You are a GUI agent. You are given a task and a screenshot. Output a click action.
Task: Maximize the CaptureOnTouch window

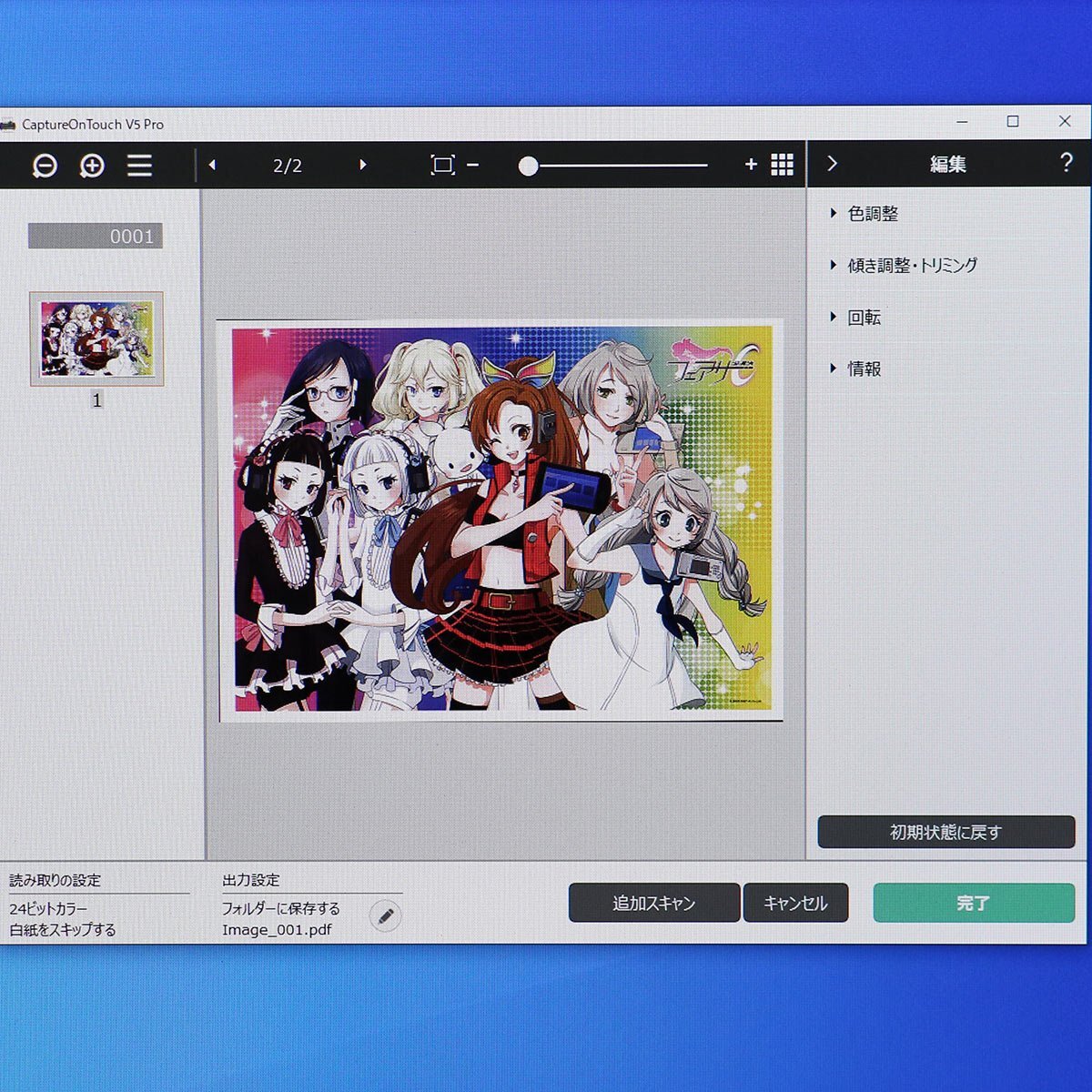click(x=1013, y=122)
